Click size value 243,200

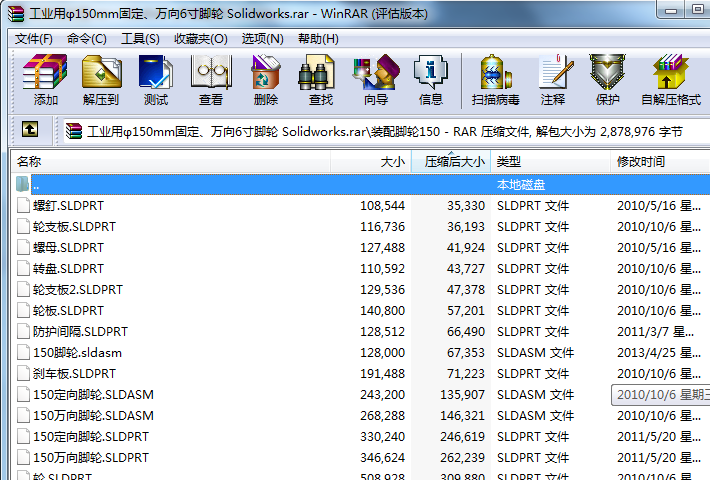[x=383, y=394]
